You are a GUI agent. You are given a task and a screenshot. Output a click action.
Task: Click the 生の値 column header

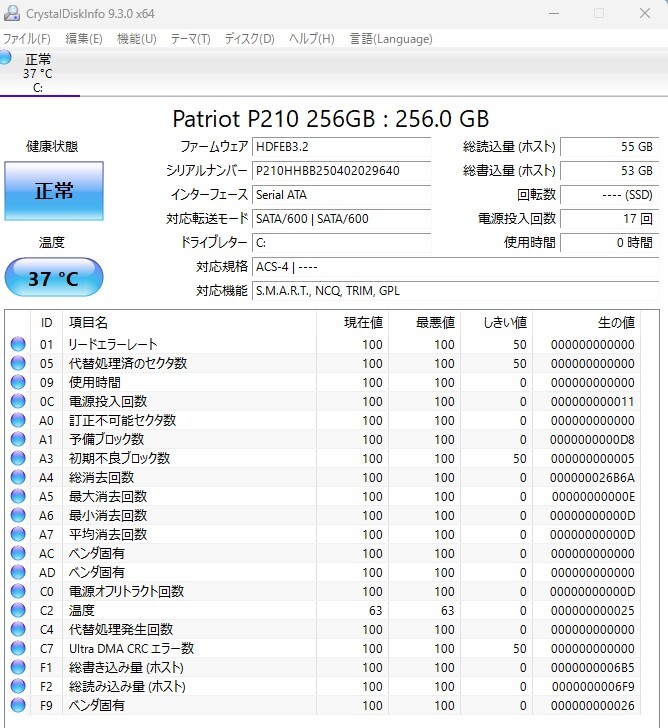pos(586,322)
